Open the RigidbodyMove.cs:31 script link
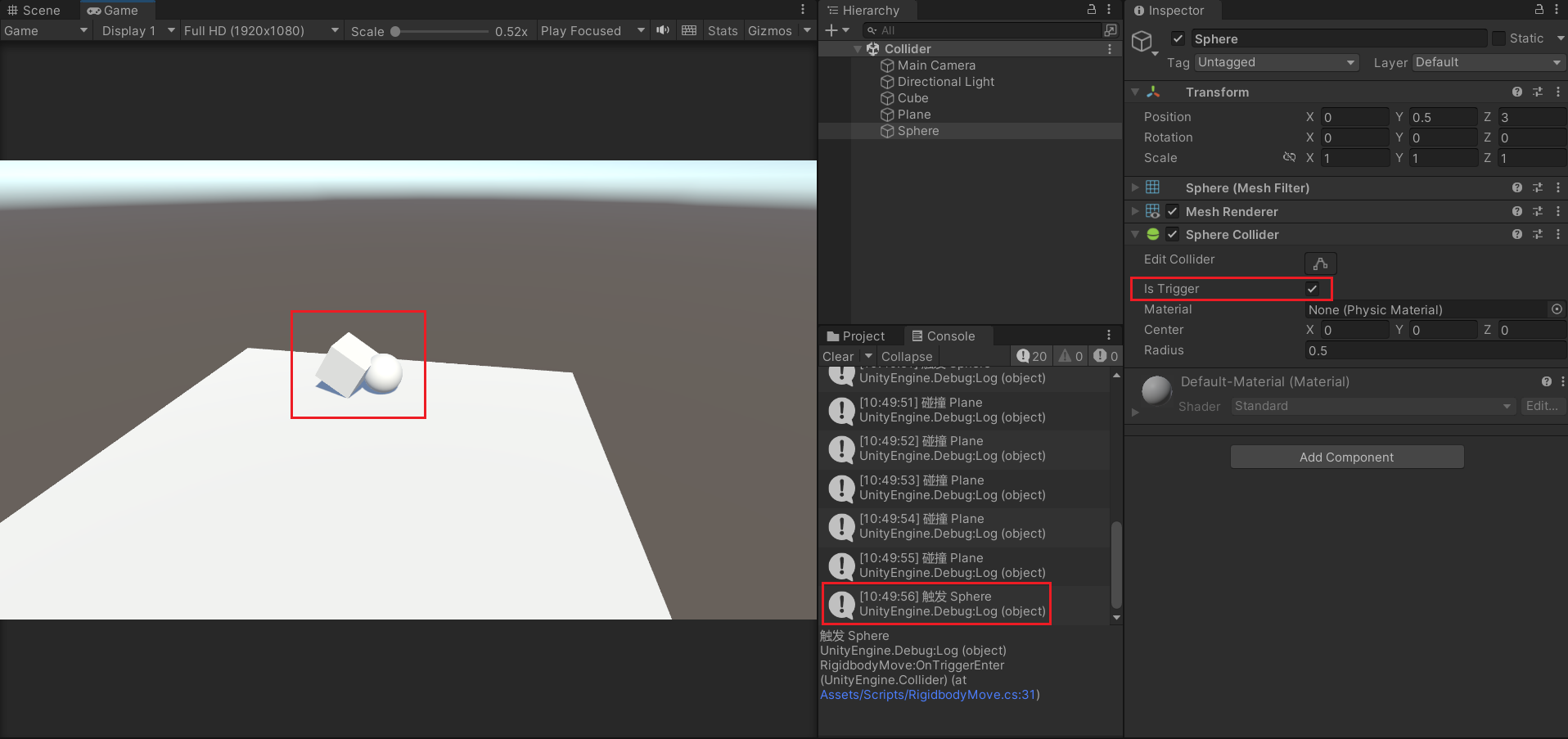 click(928, 694)
